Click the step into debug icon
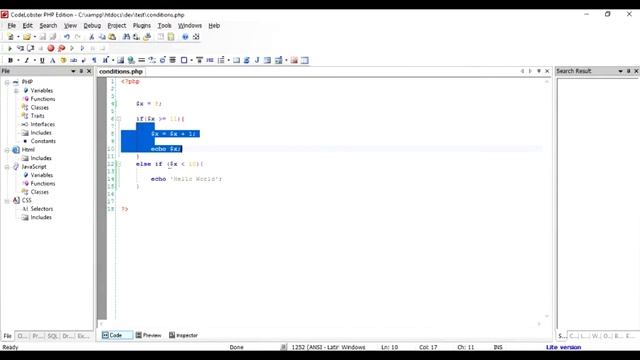640x360 pixels. pos(20,48)
